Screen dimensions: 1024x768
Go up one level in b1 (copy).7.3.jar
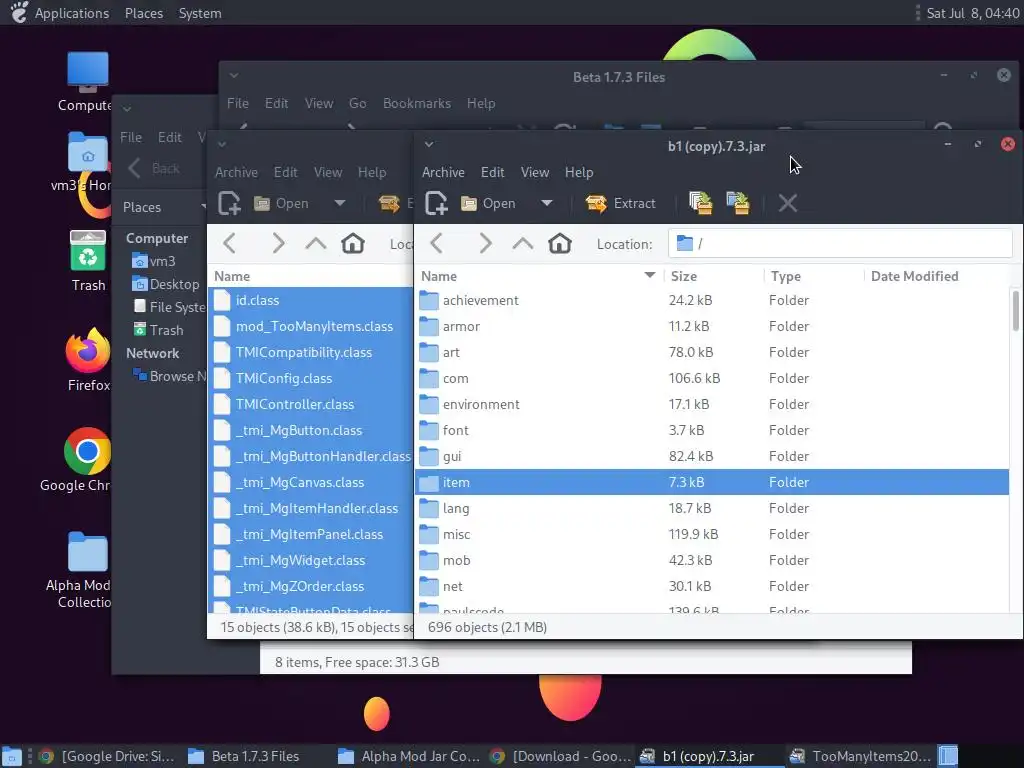tap(522, 244)
